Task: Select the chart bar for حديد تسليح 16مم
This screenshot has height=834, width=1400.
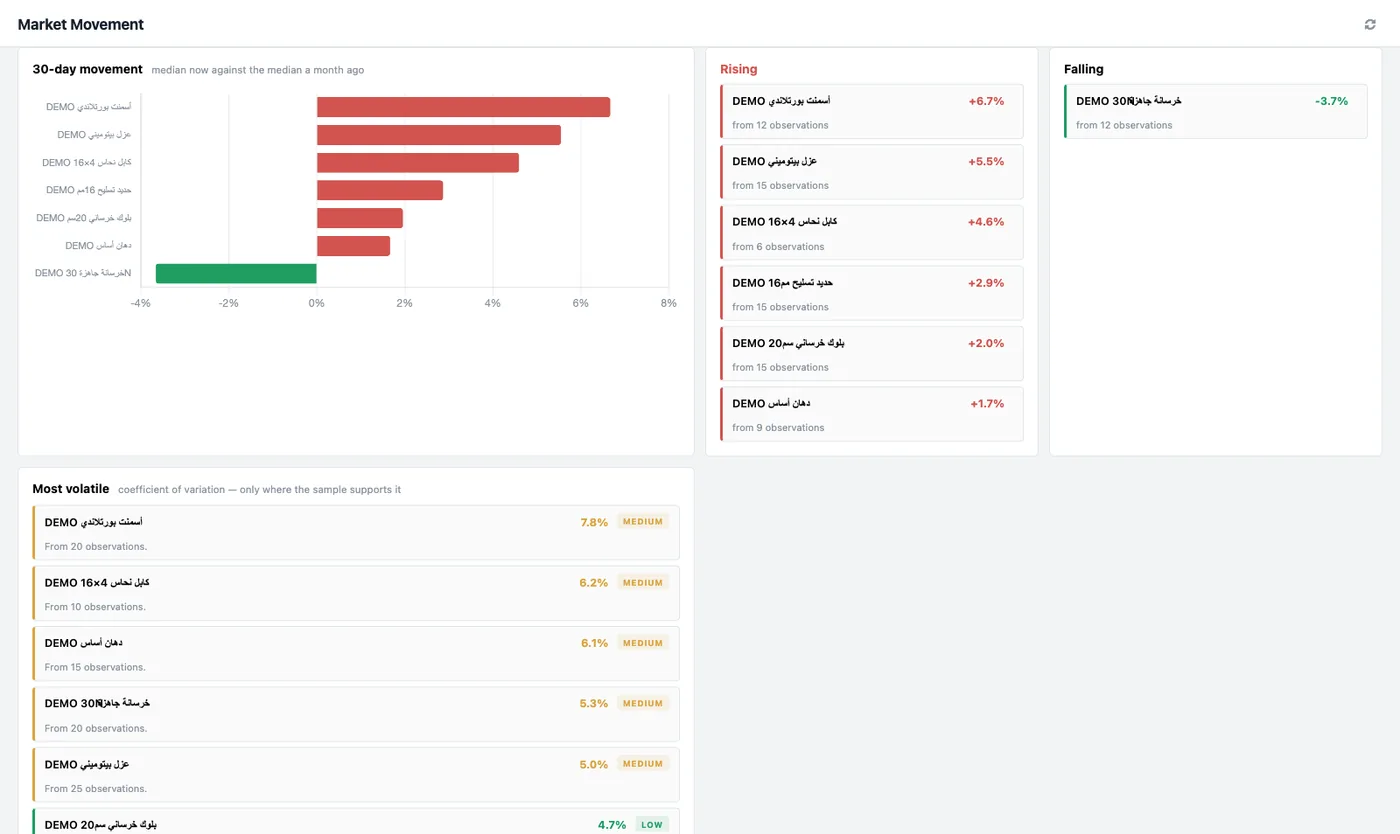Action: [x=380, y=190]
